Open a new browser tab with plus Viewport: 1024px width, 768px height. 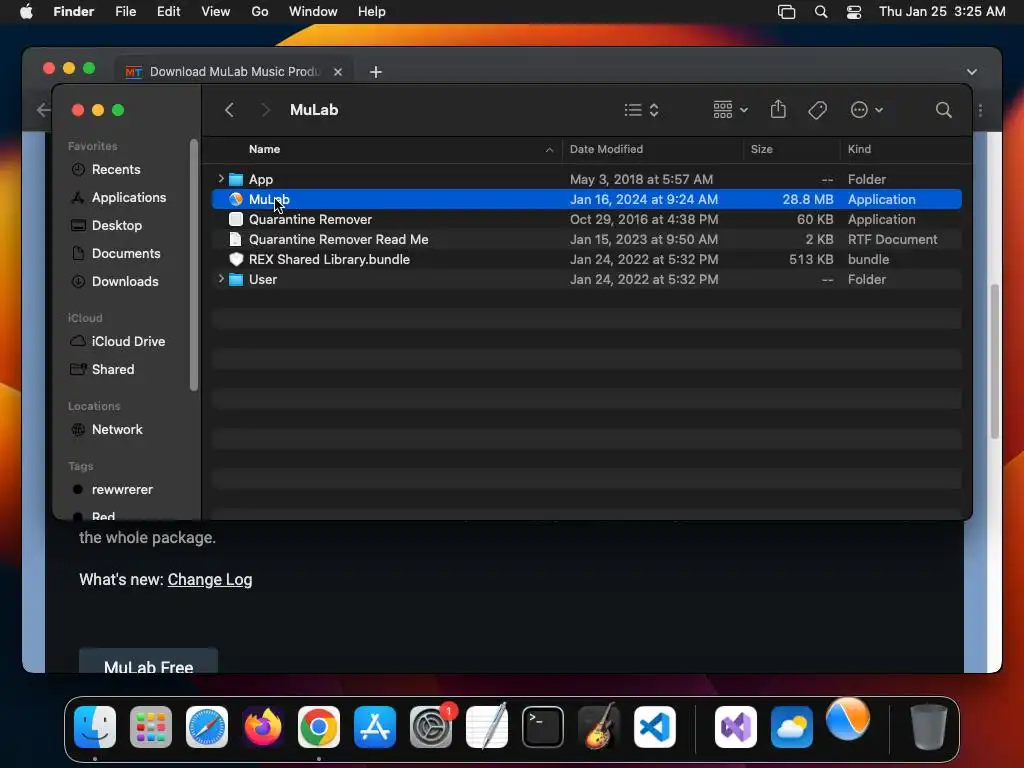(x=376, y=72)
